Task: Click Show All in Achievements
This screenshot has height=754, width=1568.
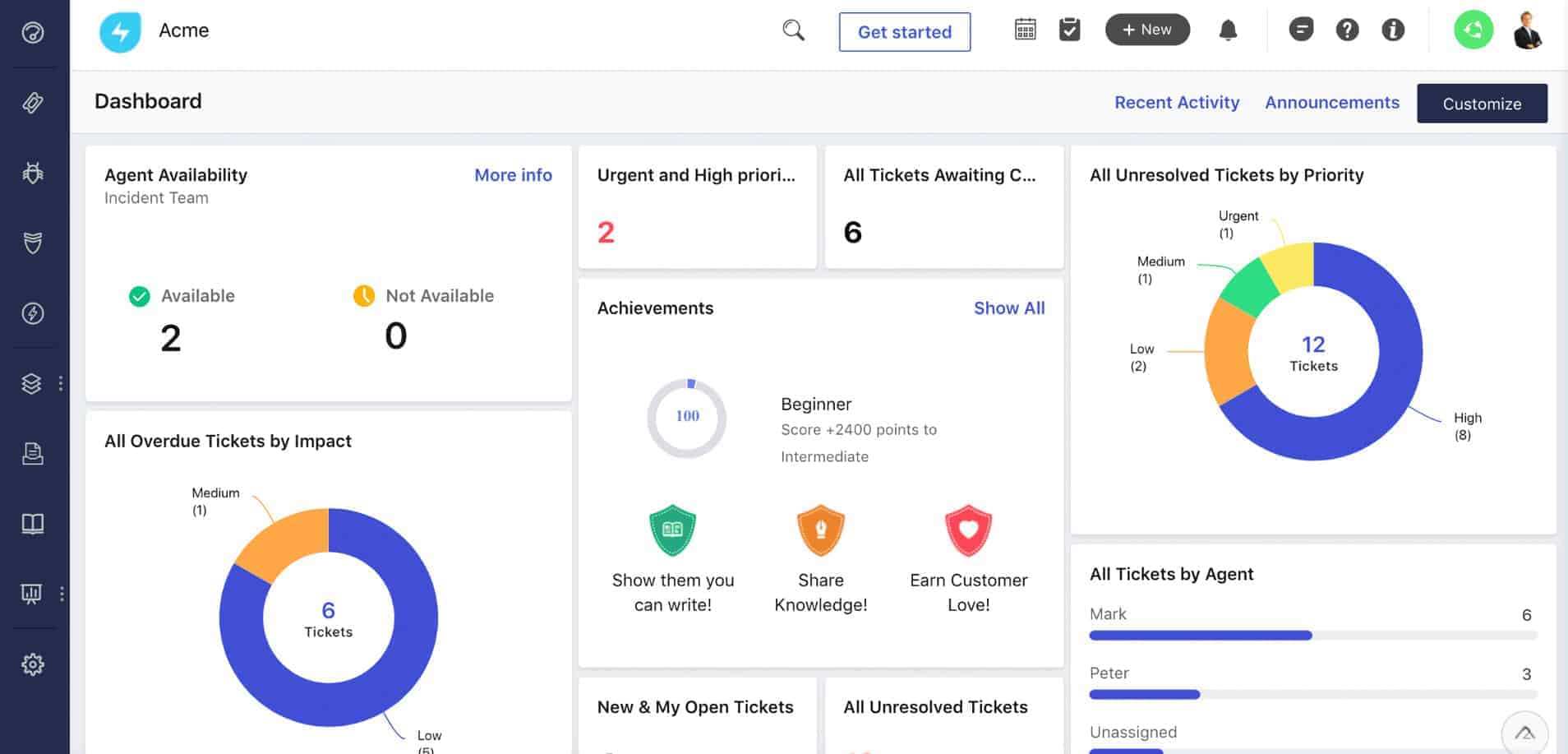Action: 1009,308
